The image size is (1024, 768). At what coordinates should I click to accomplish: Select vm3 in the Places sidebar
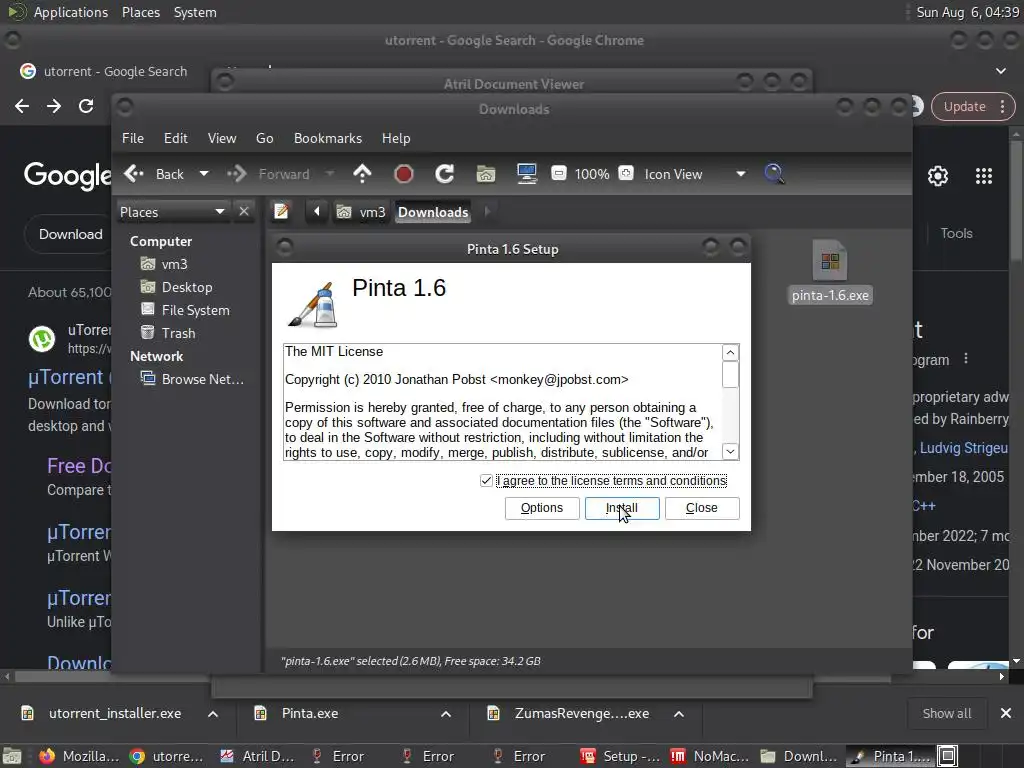click(174, 264)
